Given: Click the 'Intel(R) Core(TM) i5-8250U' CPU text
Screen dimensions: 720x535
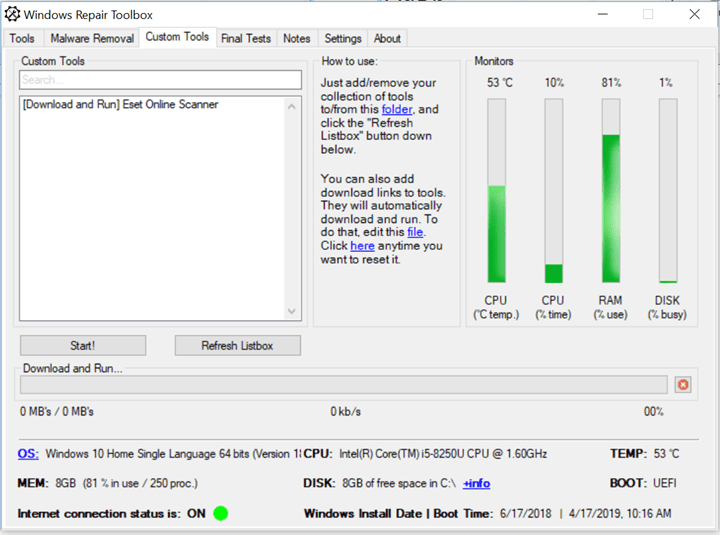Looking at the screenshot, I should click(443, 454).
